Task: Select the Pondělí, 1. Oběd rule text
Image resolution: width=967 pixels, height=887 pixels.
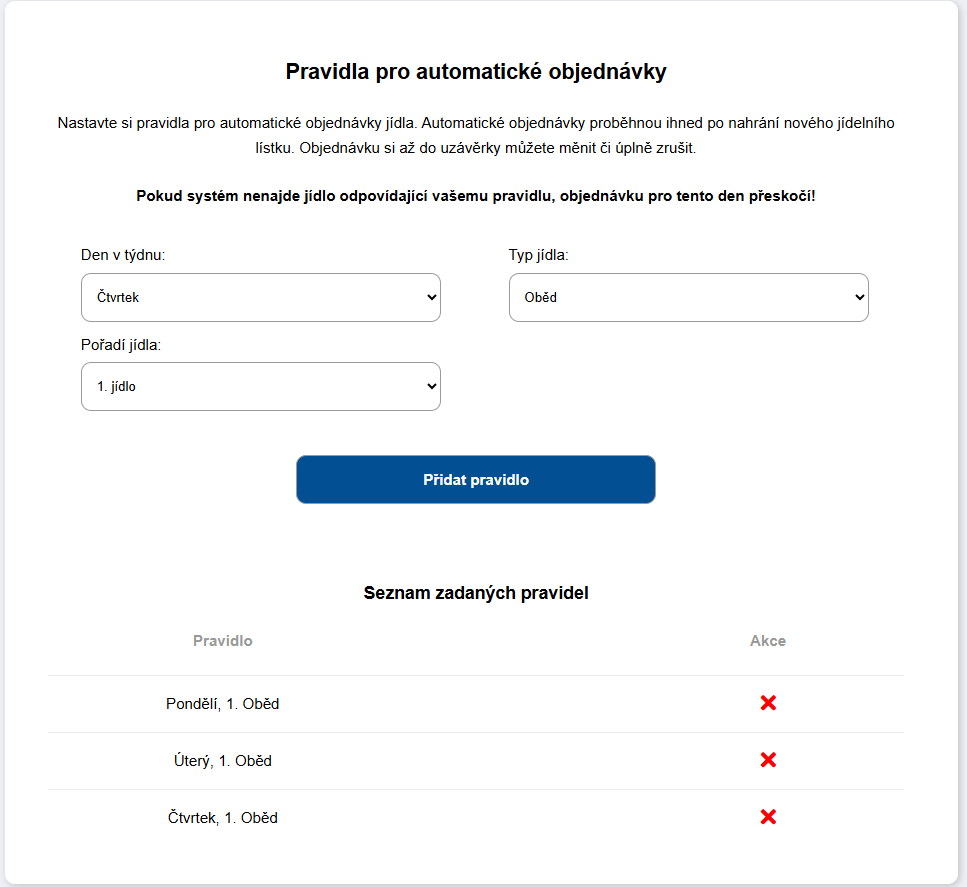Action: pyautogui.click(x=223, y=704)
